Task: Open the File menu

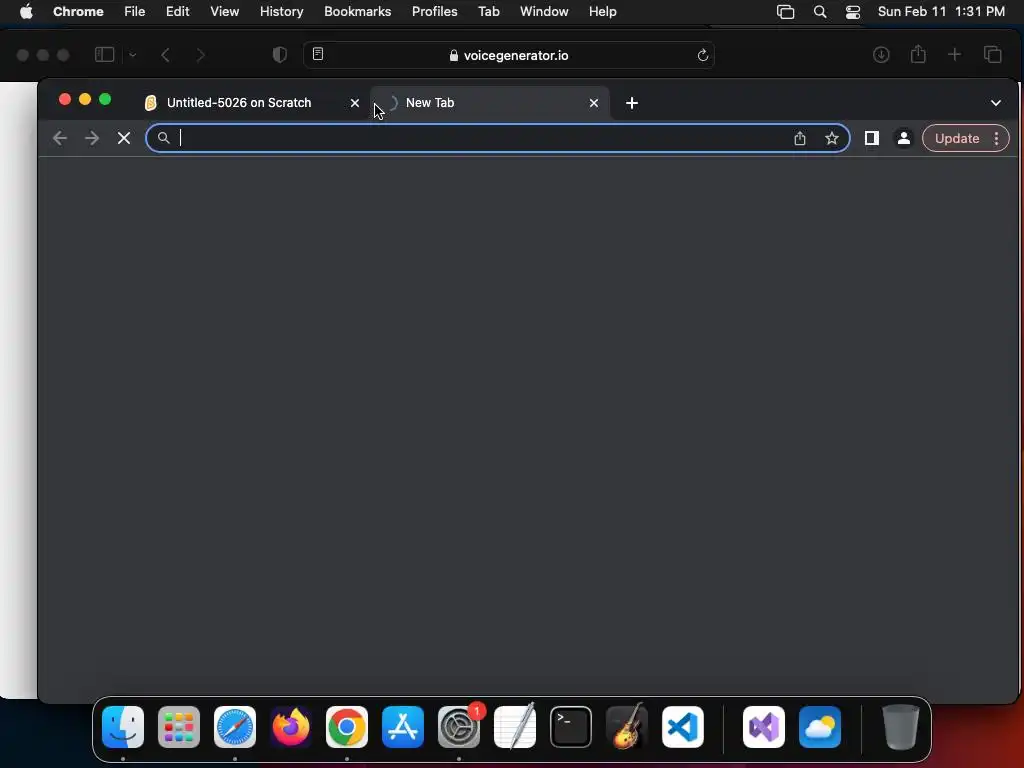Action: (x=135, y=12)
